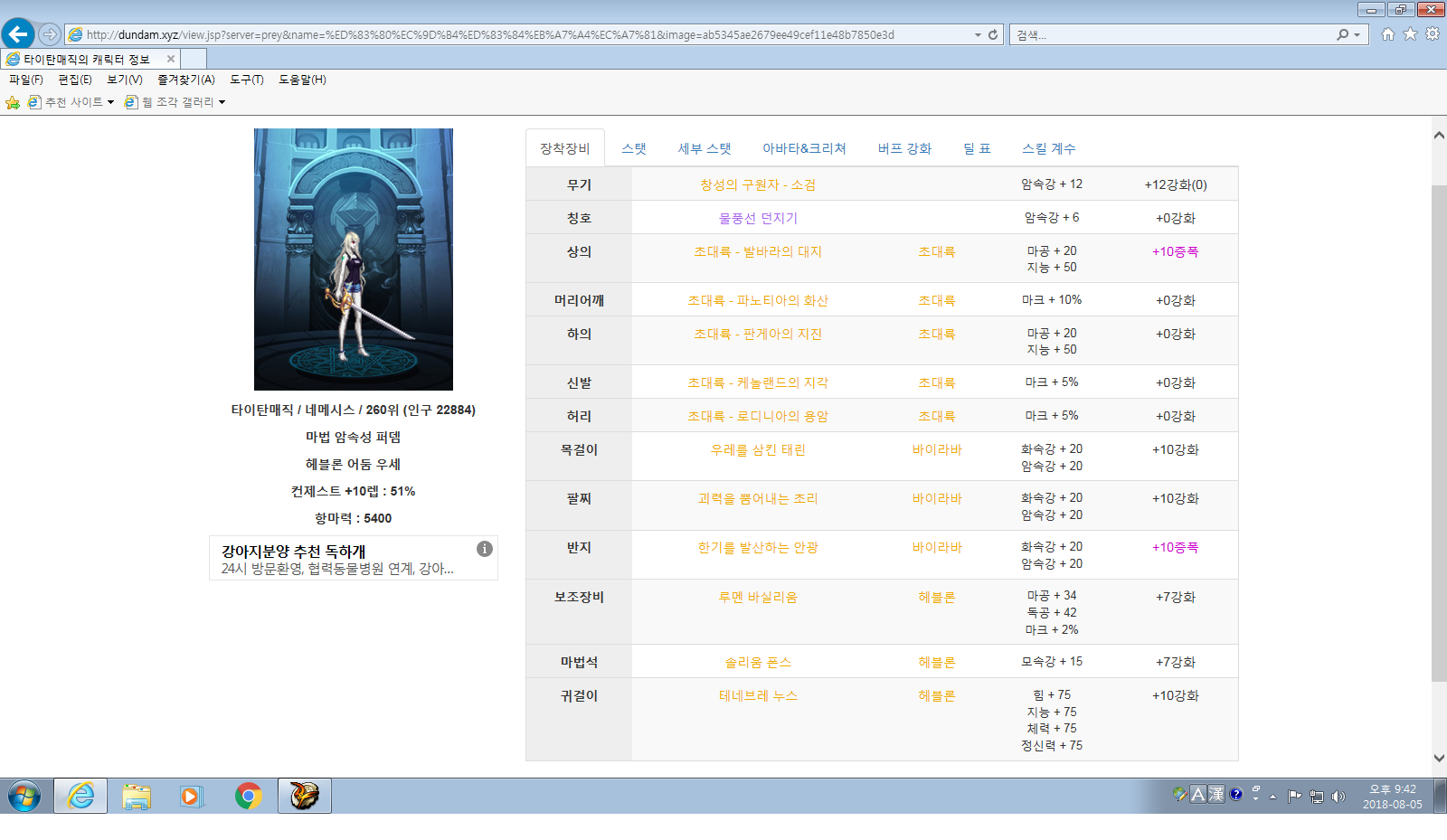
Task: Click the taskbar clock showing 오후 9:42
Action: pyautogui.click(x=1392, y=796)
